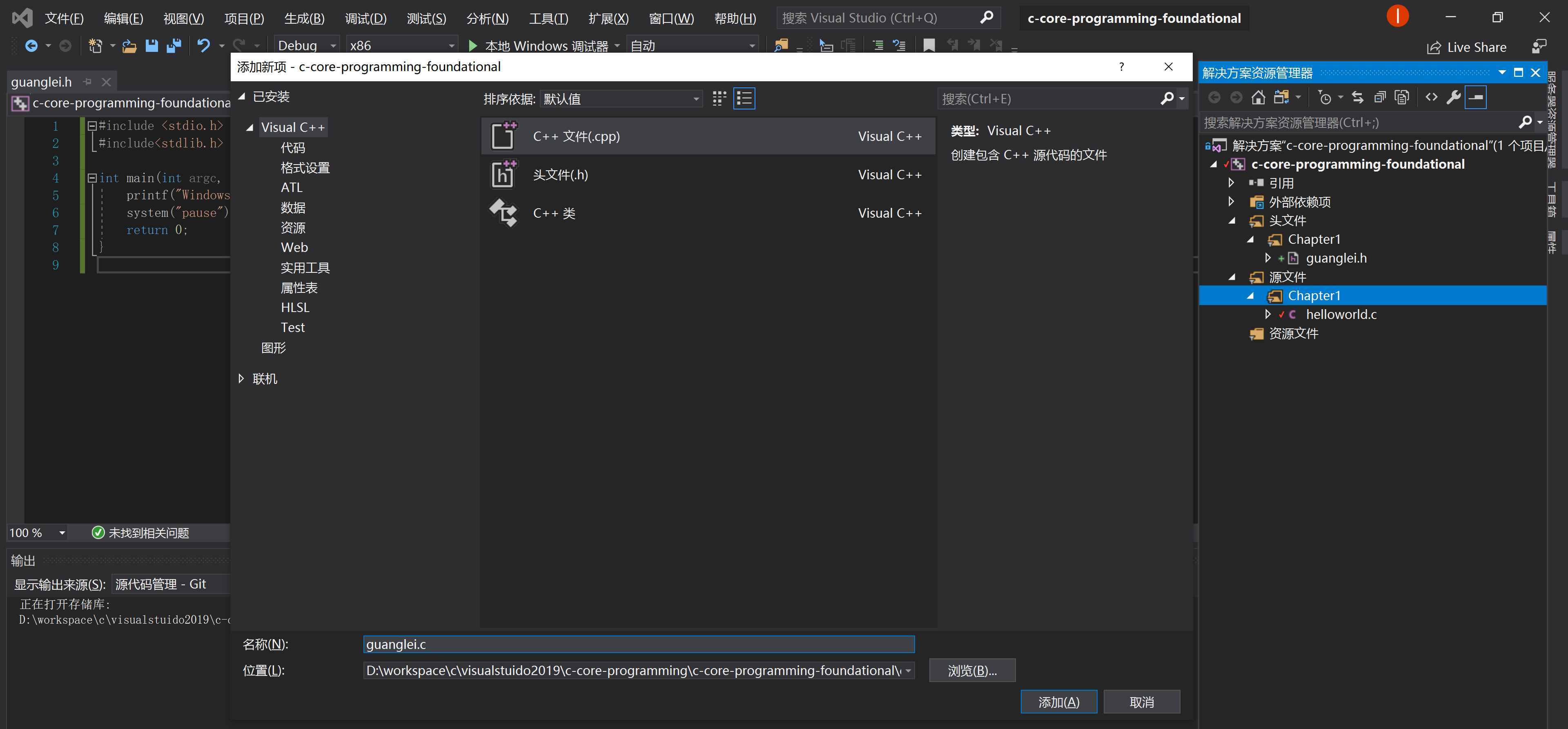Viewport: 1568px width, 729px height.
Task: Click the Save file icon
Action: [151, 46]
